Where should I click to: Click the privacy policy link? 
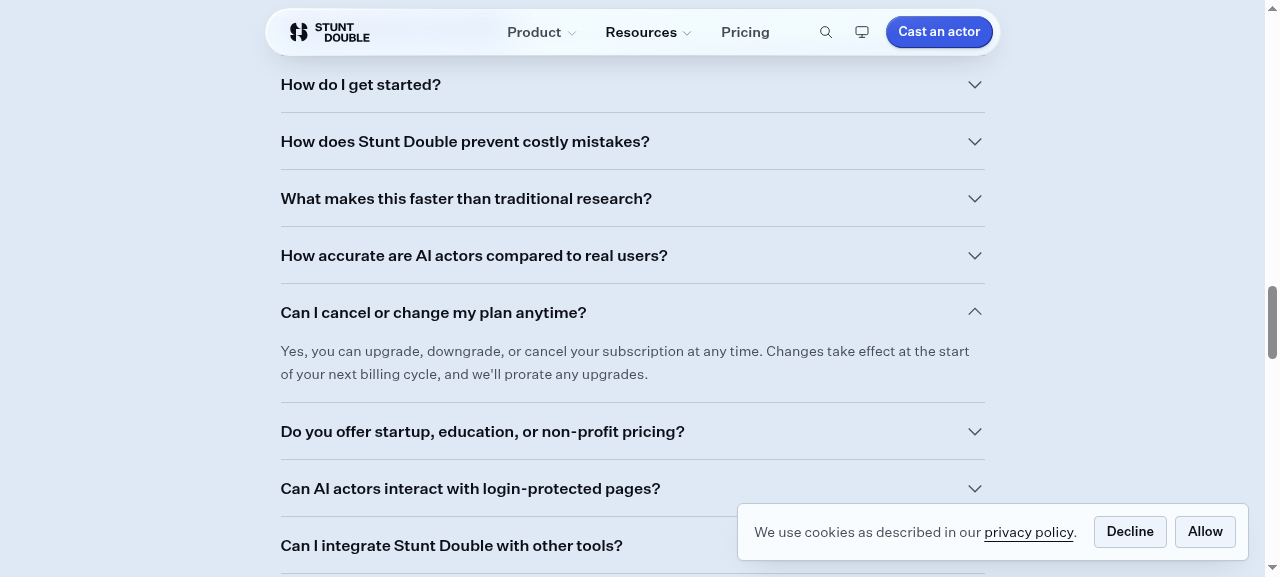click(1029, 532)
